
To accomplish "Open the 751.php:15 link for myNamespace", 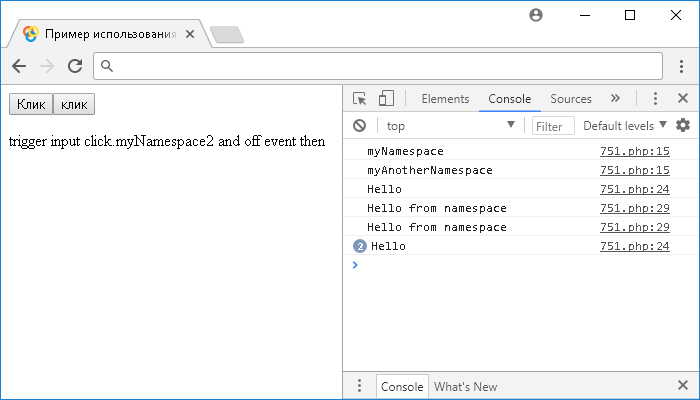I will tap(634, 151).
